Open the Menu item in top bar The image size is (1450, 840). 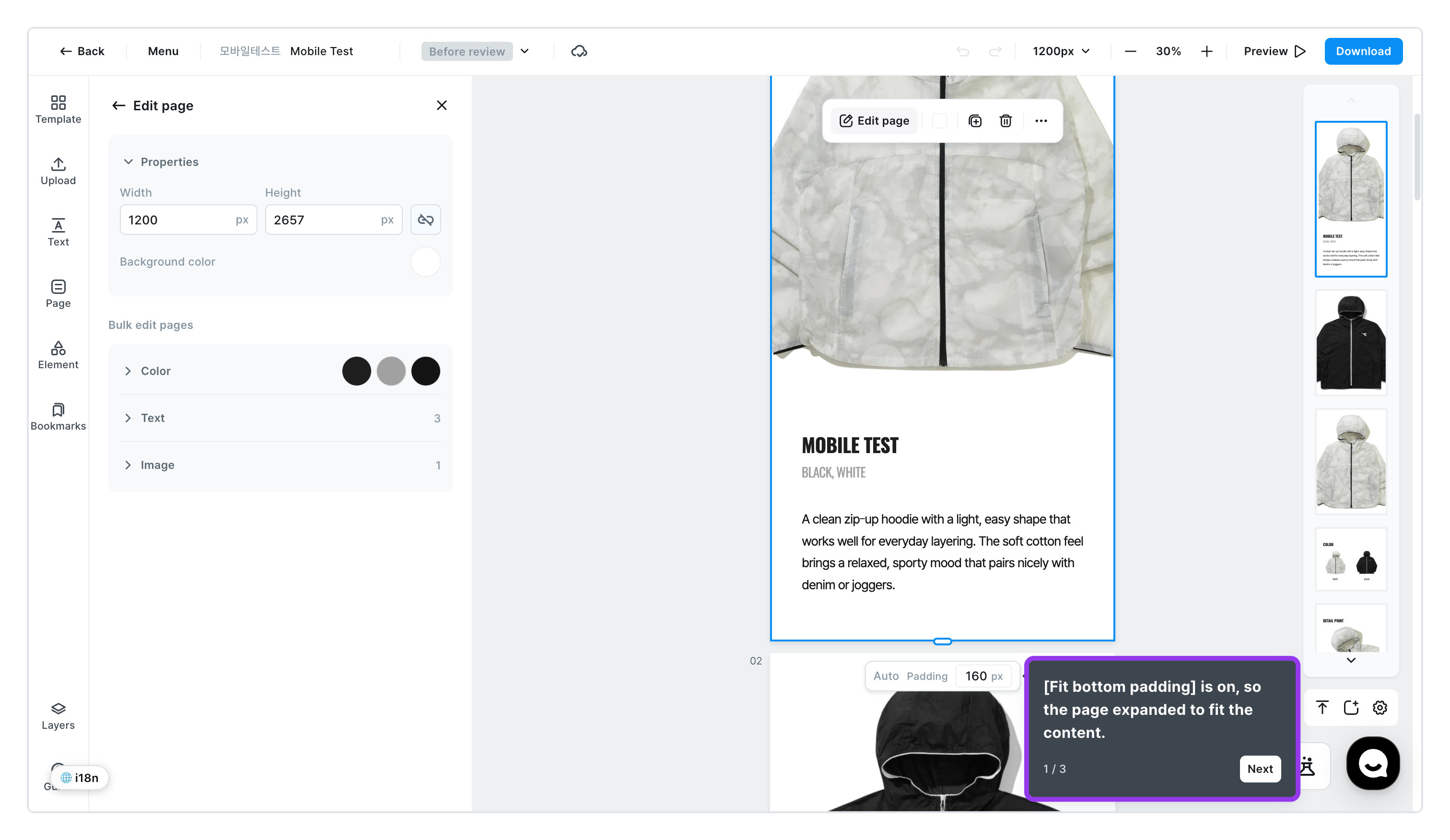coord(163,51)
